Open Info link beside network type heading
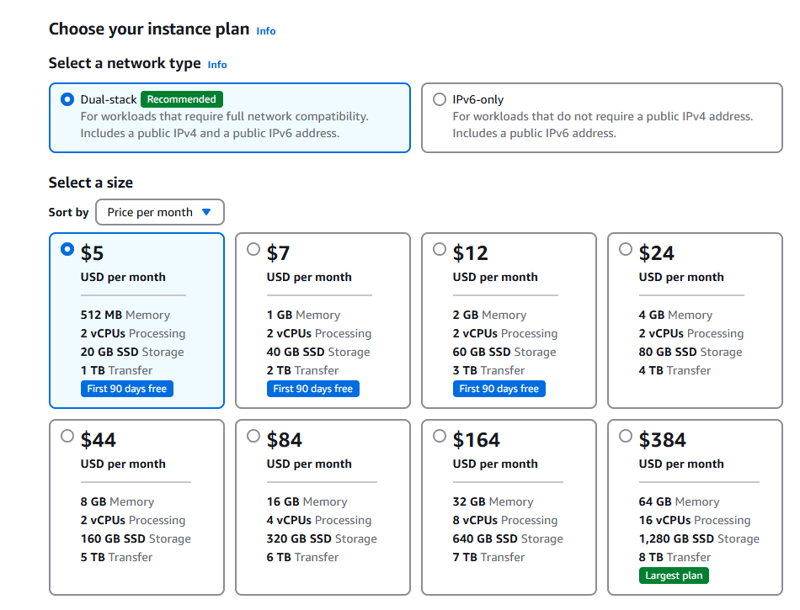800x610 pixels. tap(217, 64)
